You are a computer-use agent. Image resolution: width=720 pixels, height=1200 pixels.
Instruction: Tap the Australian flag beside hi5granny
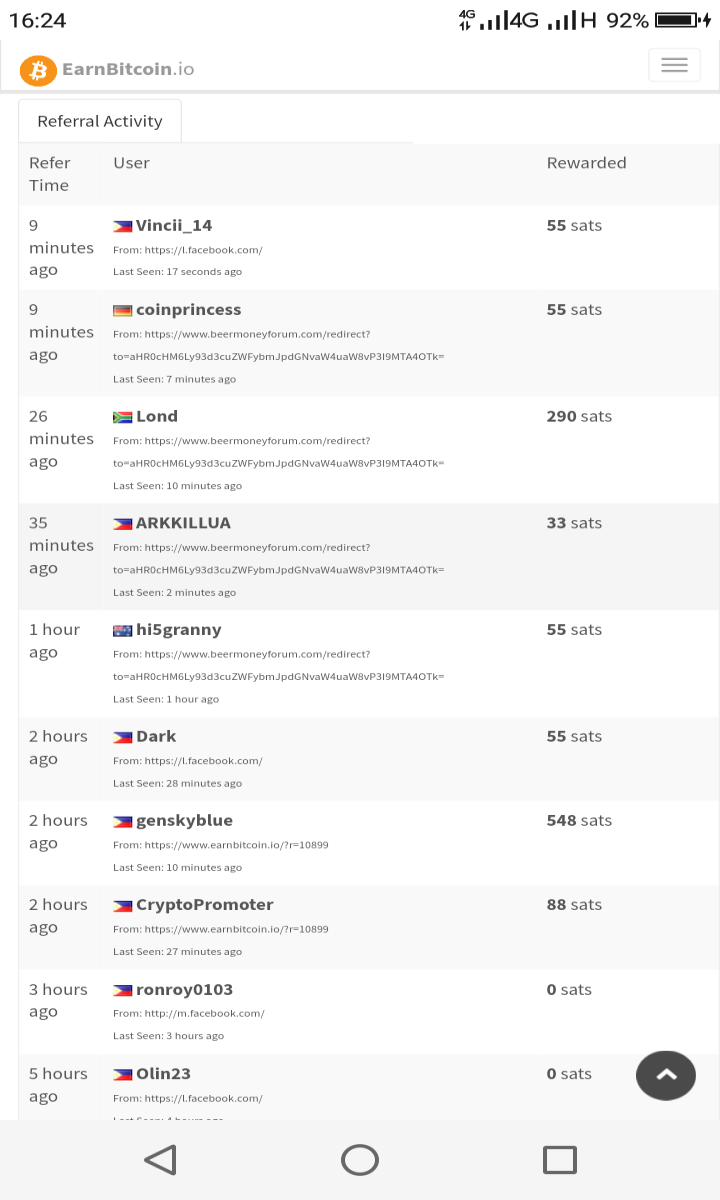tap(123, 631)
